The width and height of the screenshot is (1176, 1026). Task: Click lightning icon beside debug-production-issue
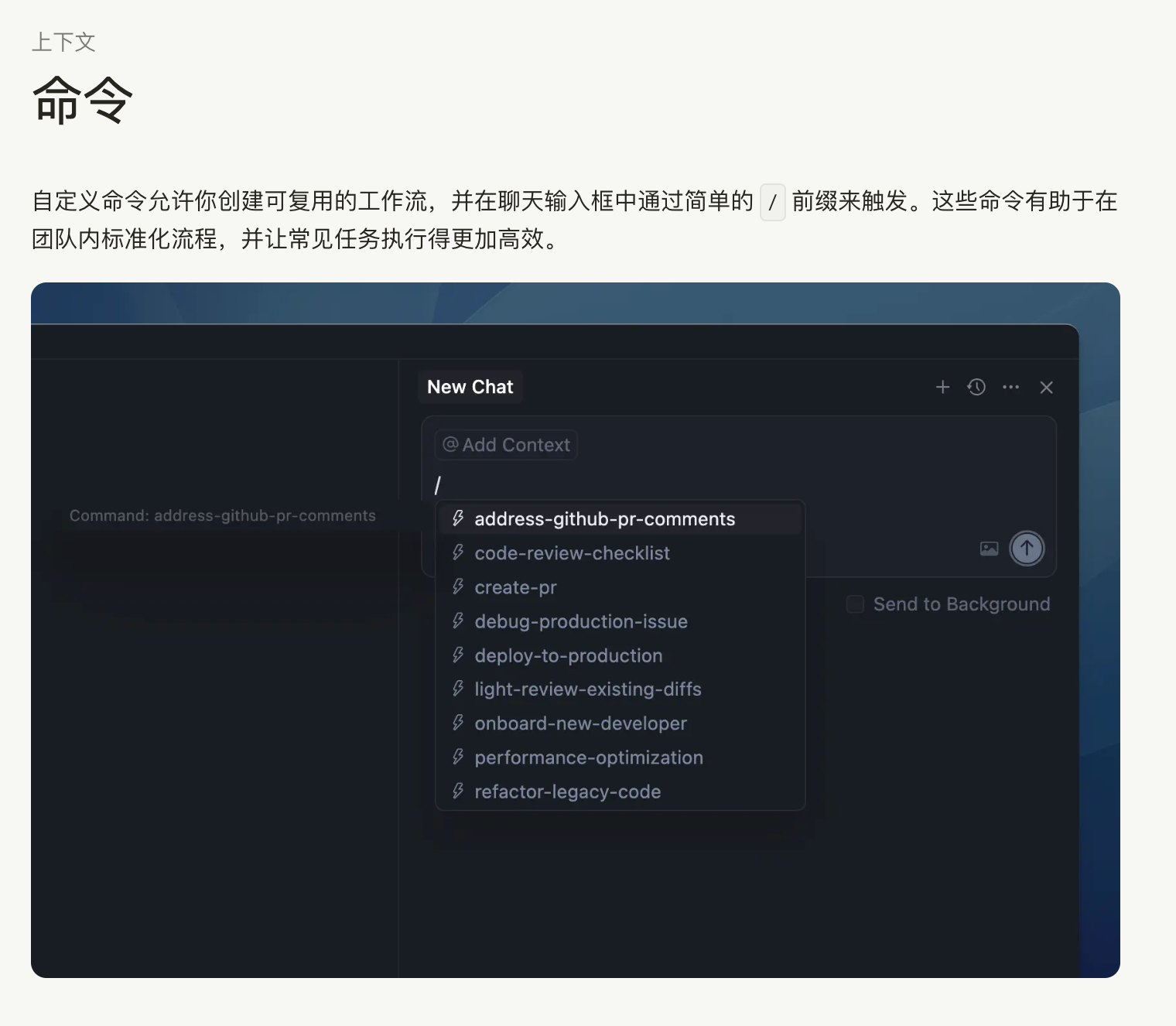(x=458, y=621)
